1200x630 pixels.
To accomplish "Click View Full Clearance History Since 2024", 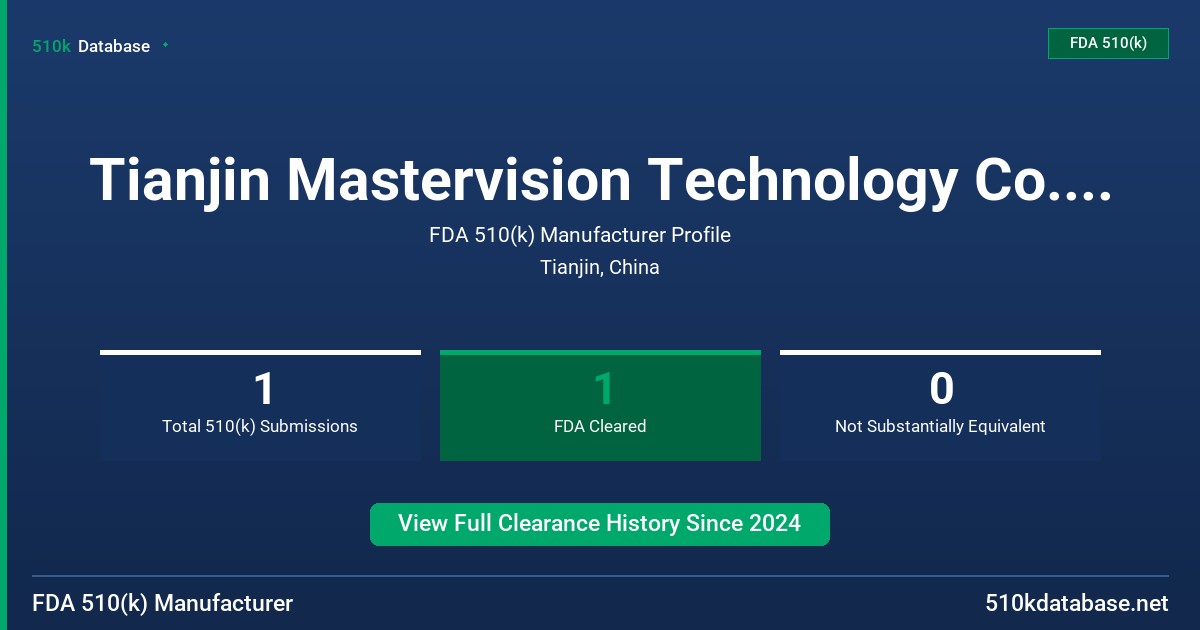I will pyautogui.click(x=600, y=524).
